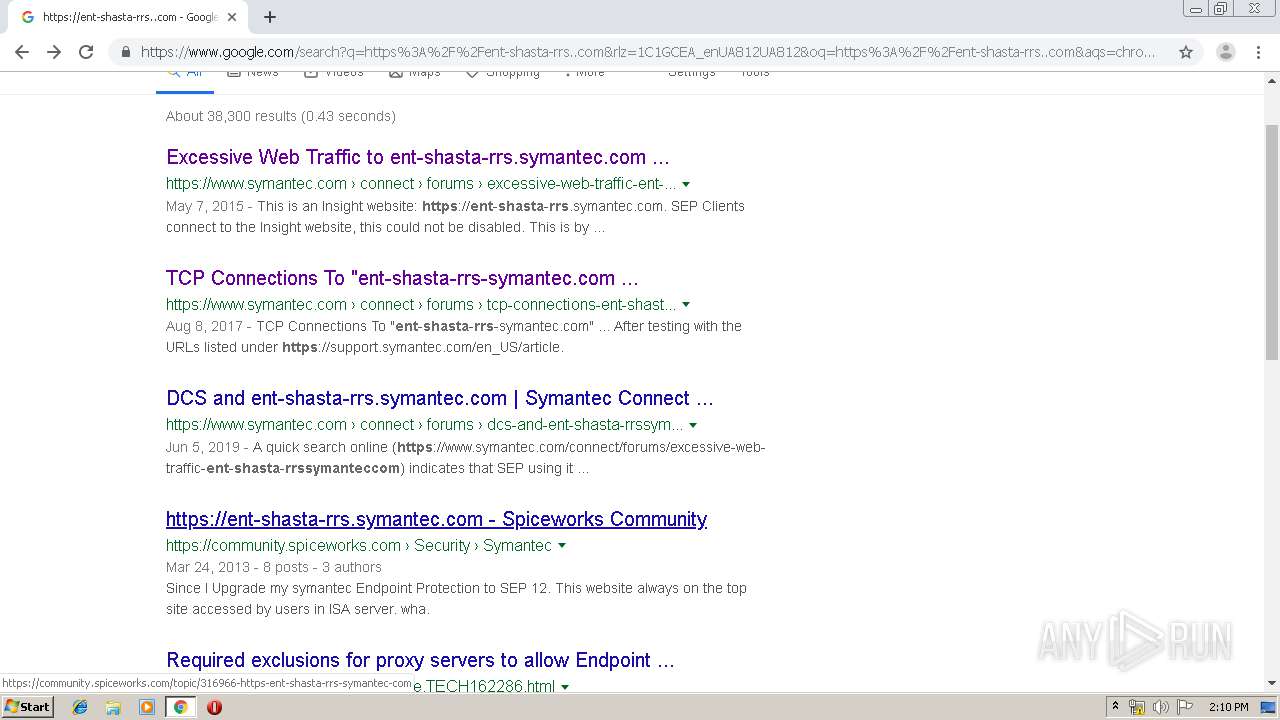The image size is (1280, 720).
Task: Click the scrollbar down arrow
Action: (x=1272, y=684)
